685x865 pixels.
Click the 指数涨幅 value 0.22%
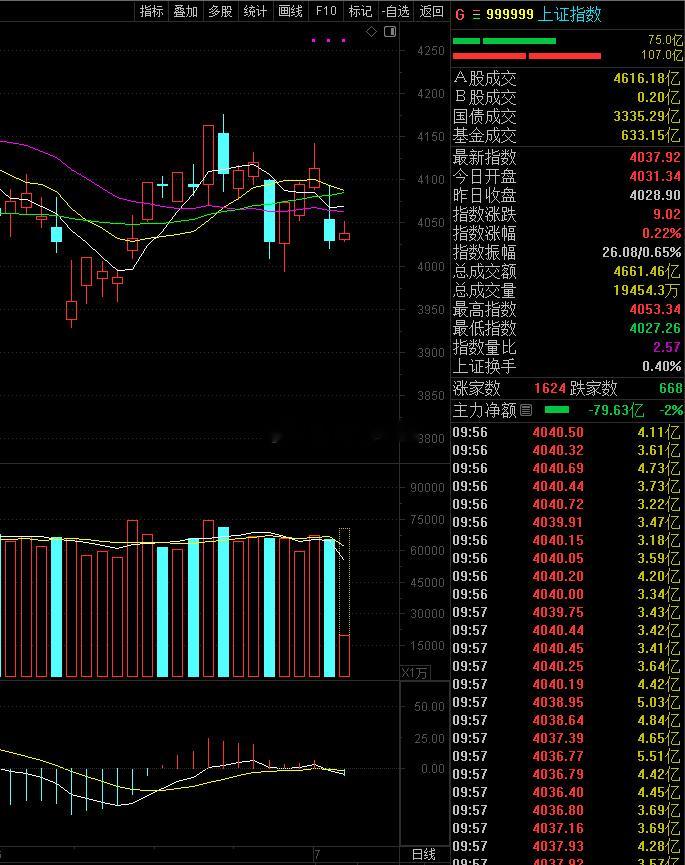click(x=661, y=233)
